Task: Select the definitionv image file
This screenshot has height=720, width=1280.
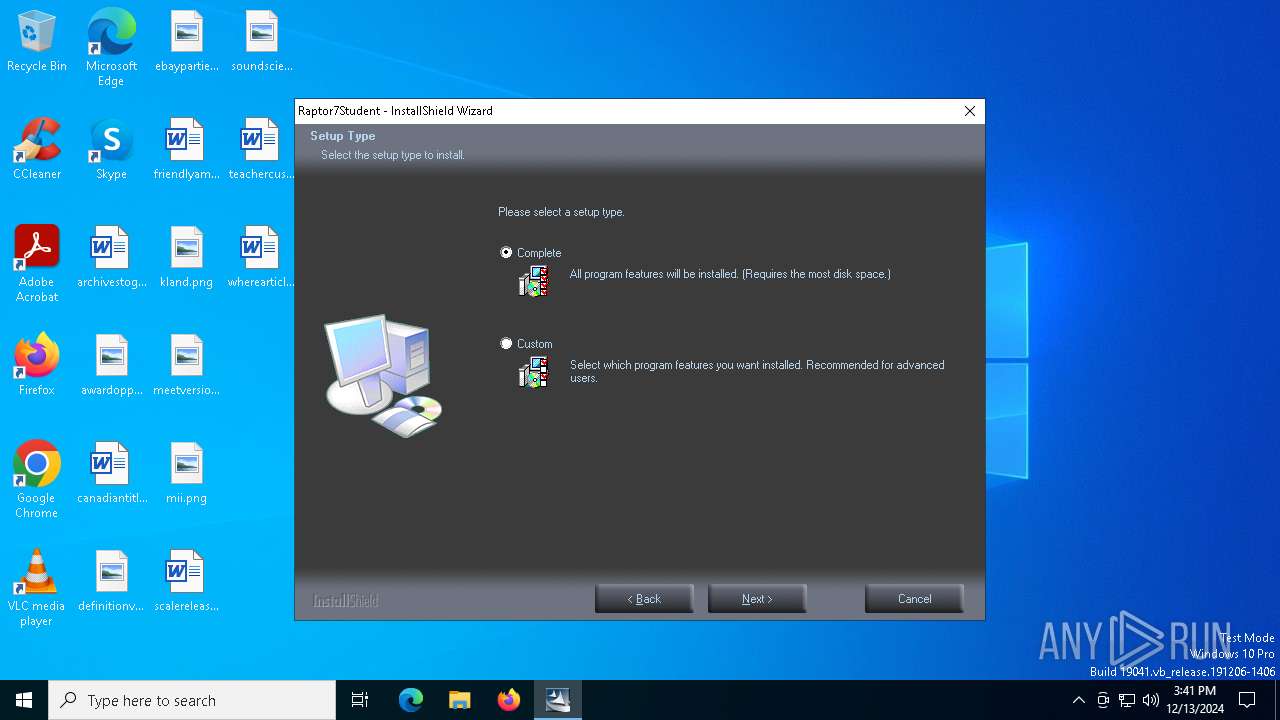Action: click(111, 582)
